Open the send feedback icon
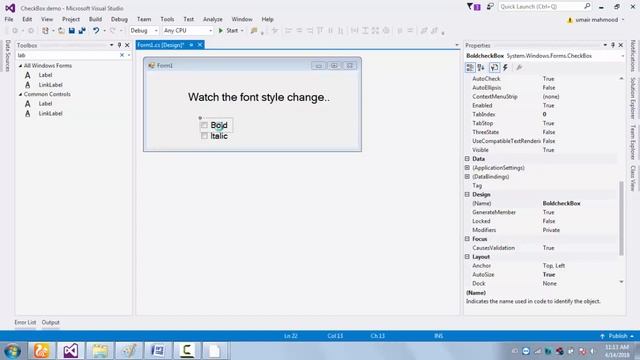This screenshot has width=640, height=360. click(490, 7)
